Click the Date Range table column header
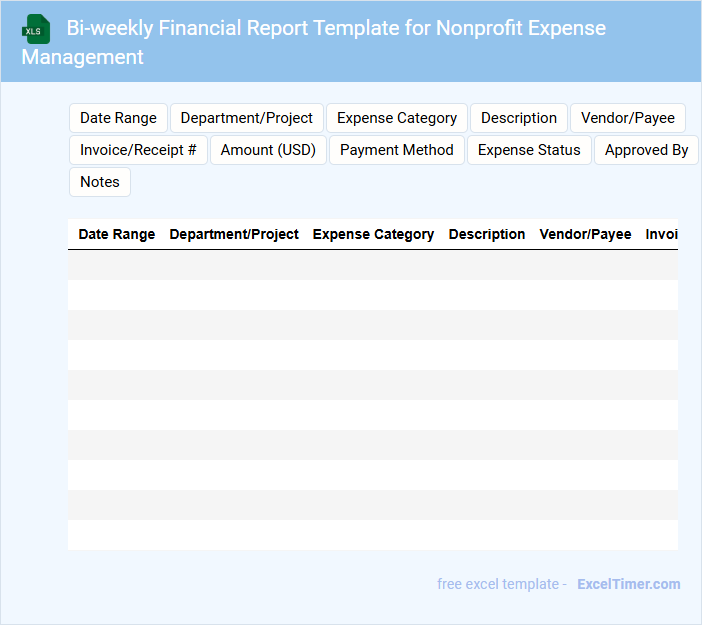The image size is (702, 625). (x=117, y=234)
